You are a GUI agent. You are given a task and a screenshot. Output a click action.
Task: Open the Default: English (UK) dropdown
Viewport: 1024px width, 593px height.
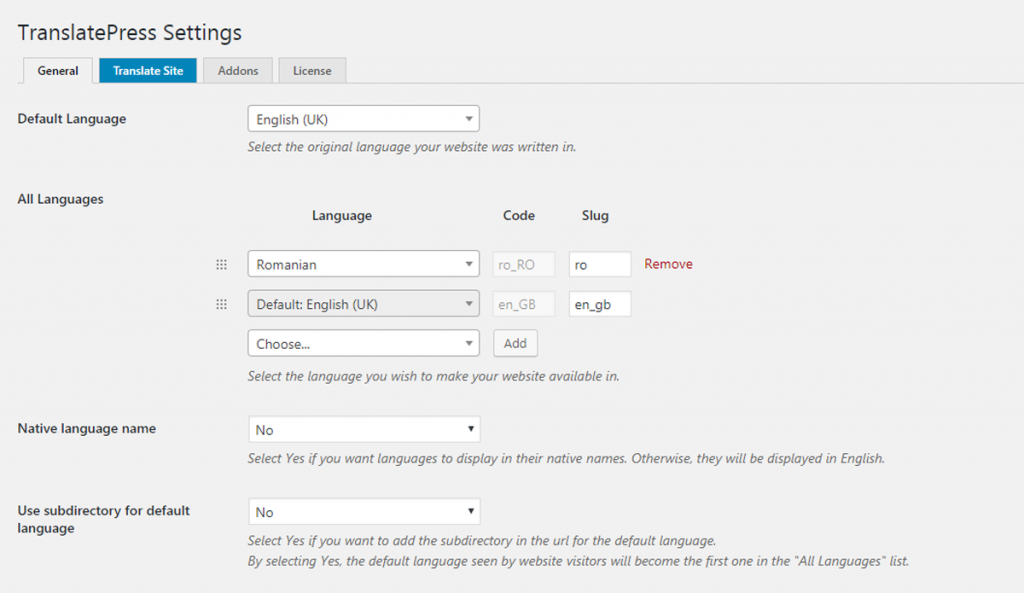click(x=364, y=304)
